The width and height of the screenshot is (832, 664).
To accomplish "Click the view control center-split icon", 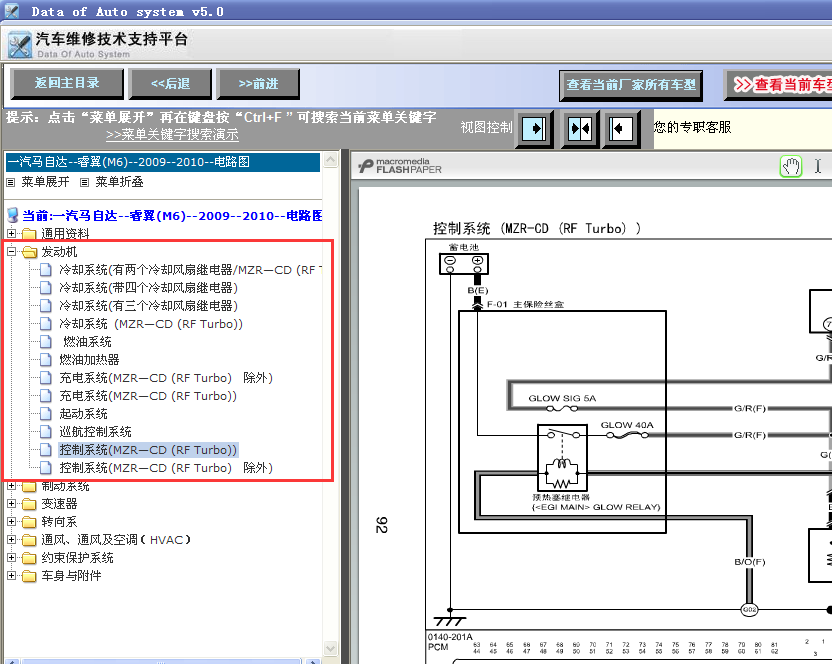I will pos(579,128).
